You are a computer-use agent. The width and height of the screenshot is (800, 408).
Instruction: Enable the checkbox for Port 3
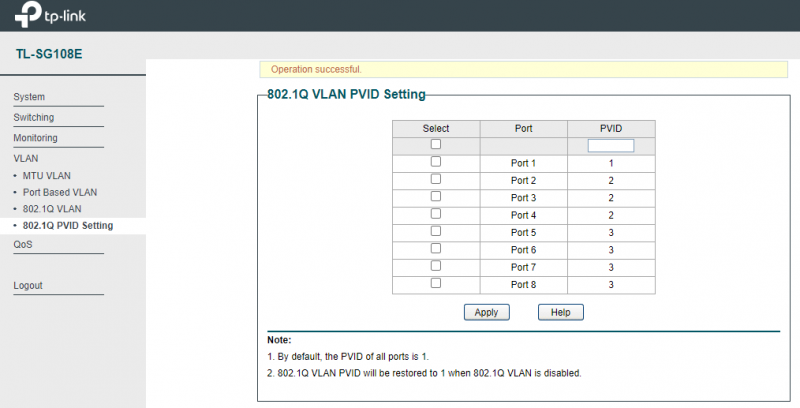pyautogui.click(x=435, y=197)
